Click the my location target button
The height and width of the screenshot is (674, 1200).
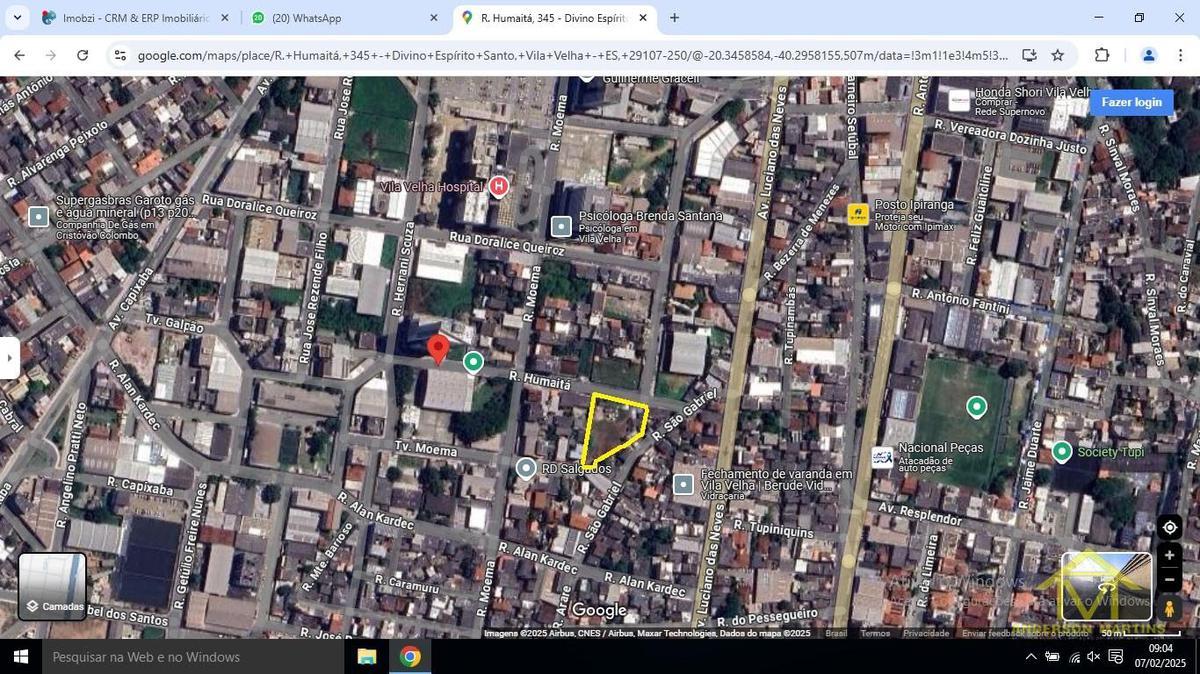click(x=1169, y=527)
